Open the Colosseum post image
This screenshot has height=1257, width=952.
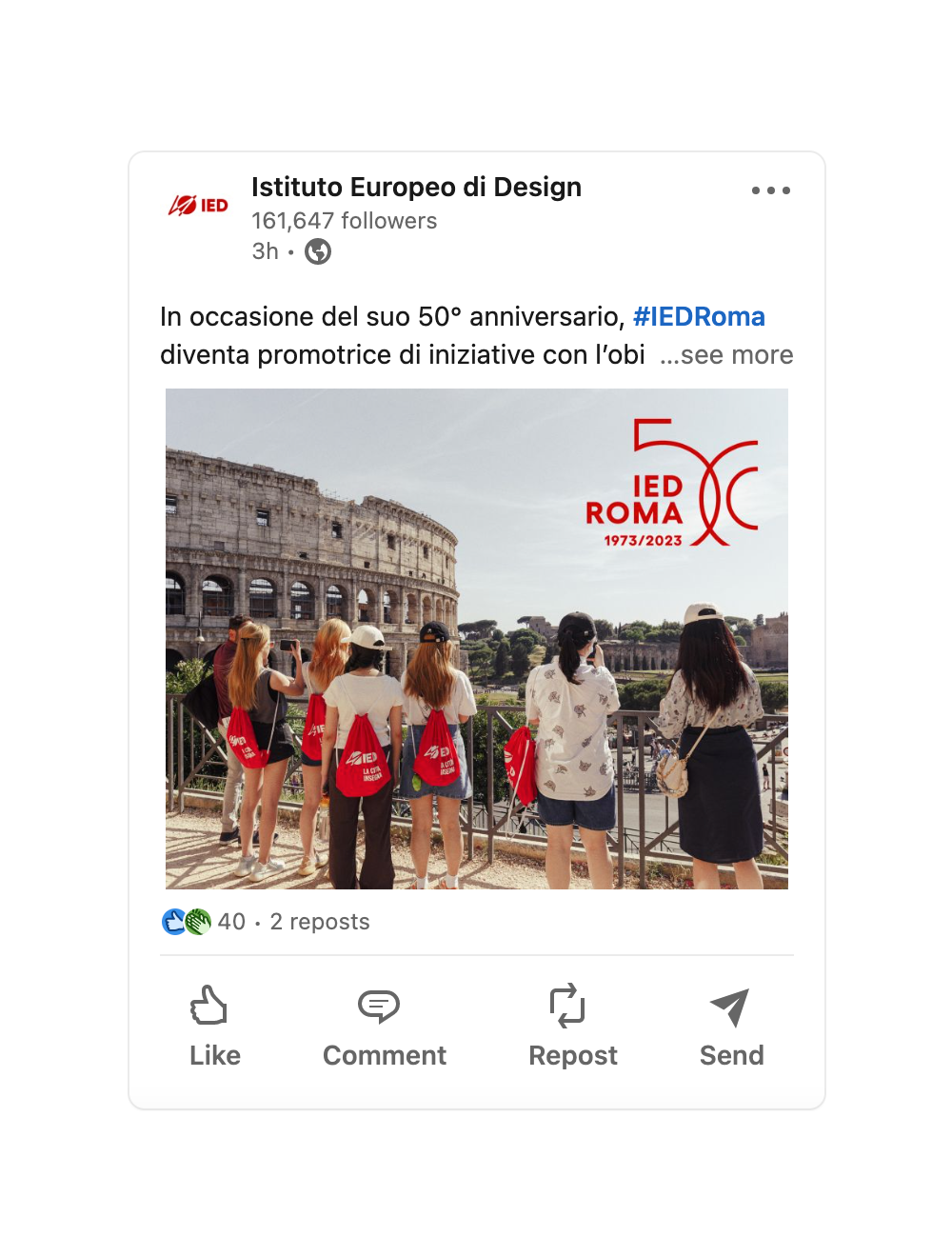coord(477,639)
